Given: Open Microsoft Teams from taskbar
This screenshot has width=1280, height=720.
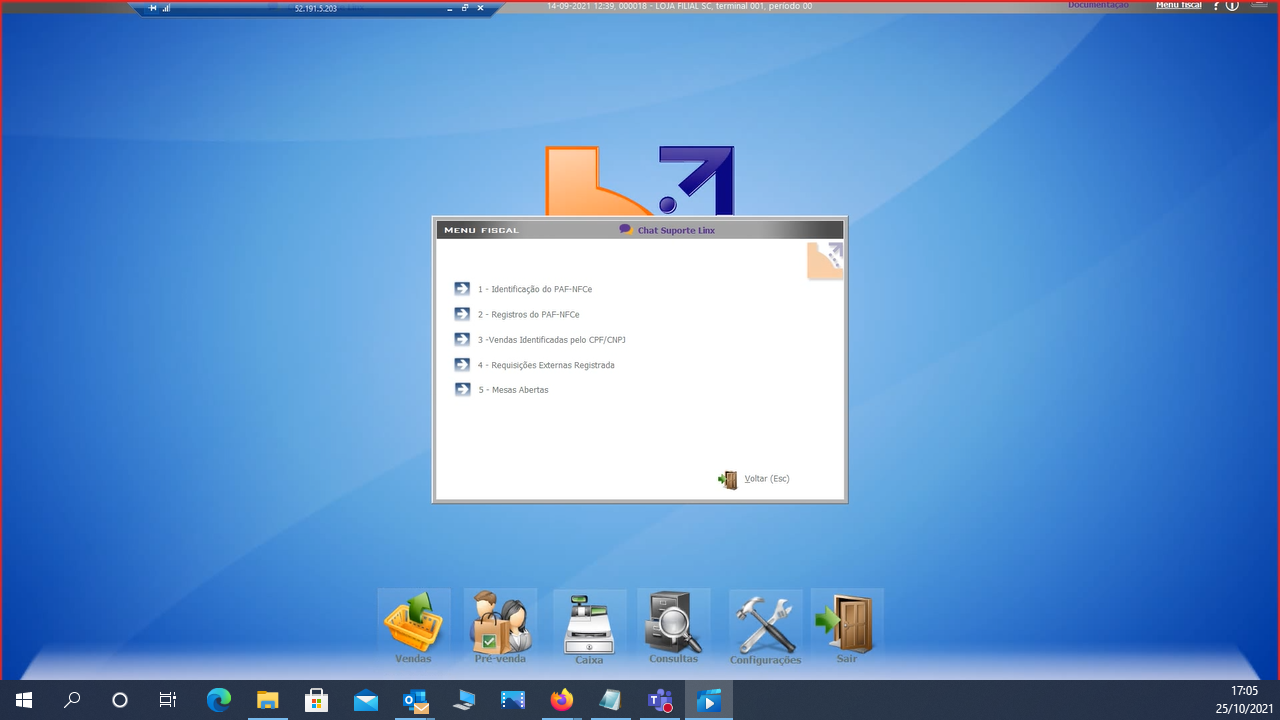Looking at the screenshot, I should (x=660, y=700).
